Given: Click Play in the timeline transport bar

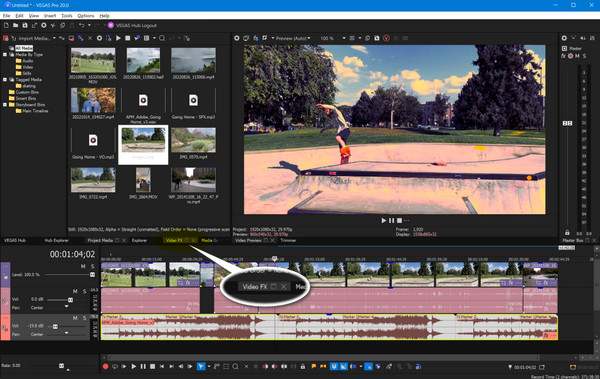Looking at the screenshot, I should (134, 366).
